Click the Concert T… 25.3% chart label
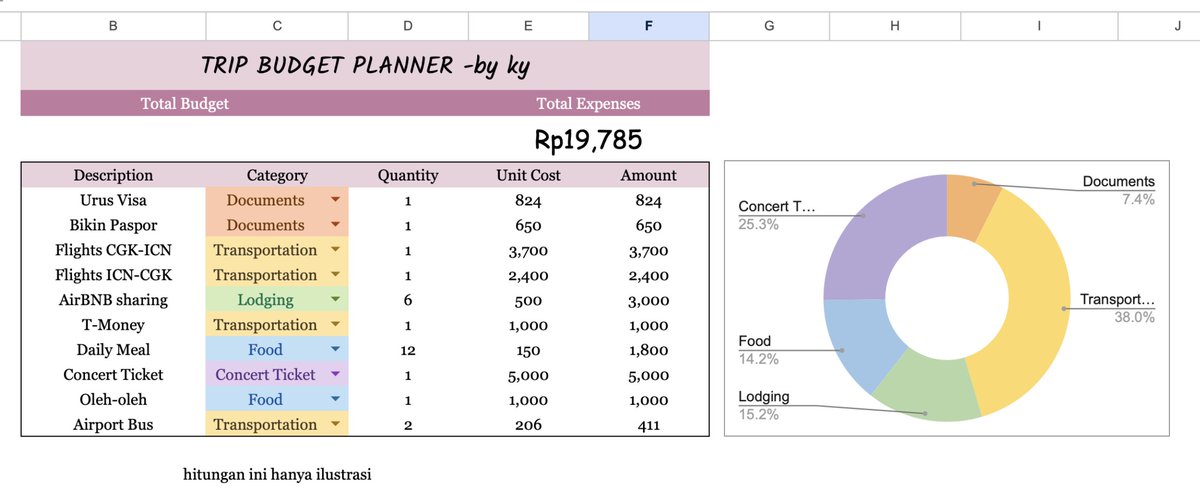Viewport: 1200px width, 504px height. [777, 215]
